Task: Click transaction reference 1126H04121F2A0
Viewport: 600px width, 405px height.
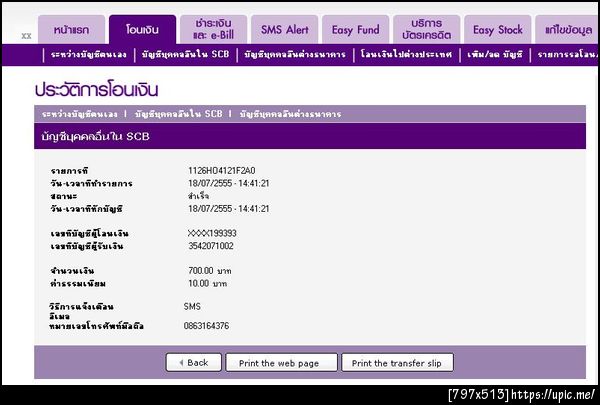Action: [x=222, y=171]
